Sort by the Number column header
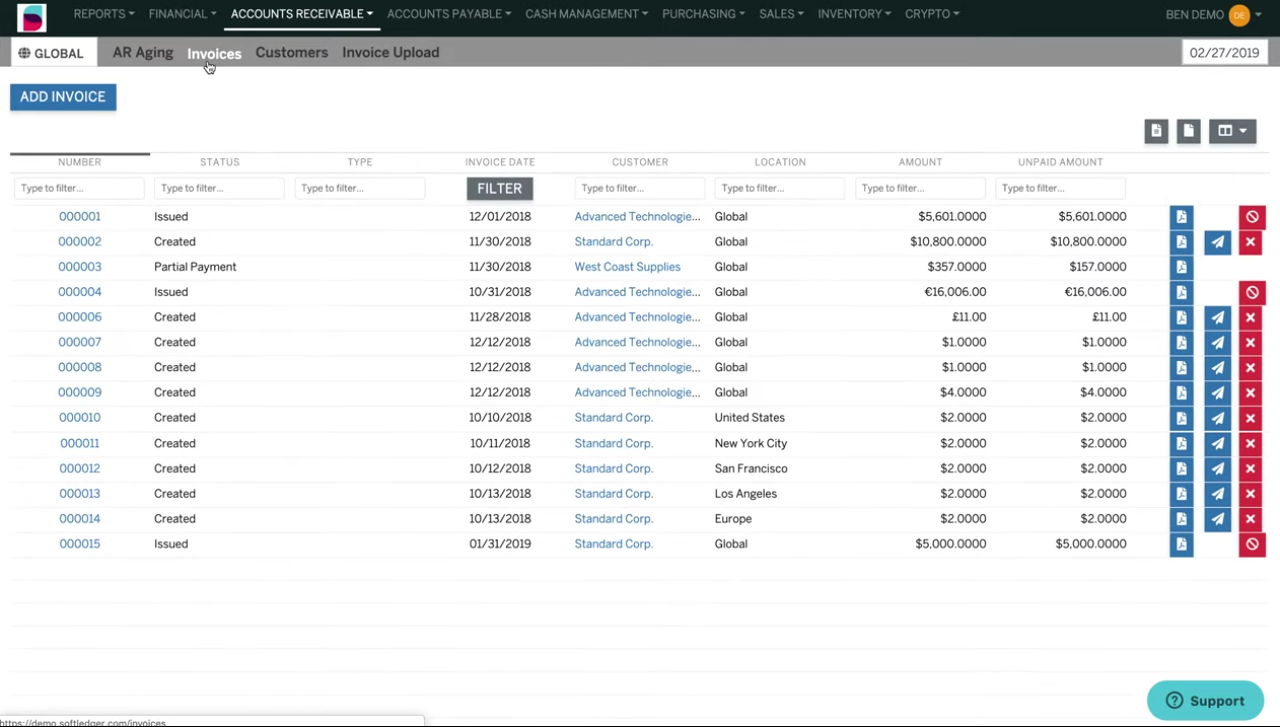Screen dimensions: 1280x727 coord(79,162)
